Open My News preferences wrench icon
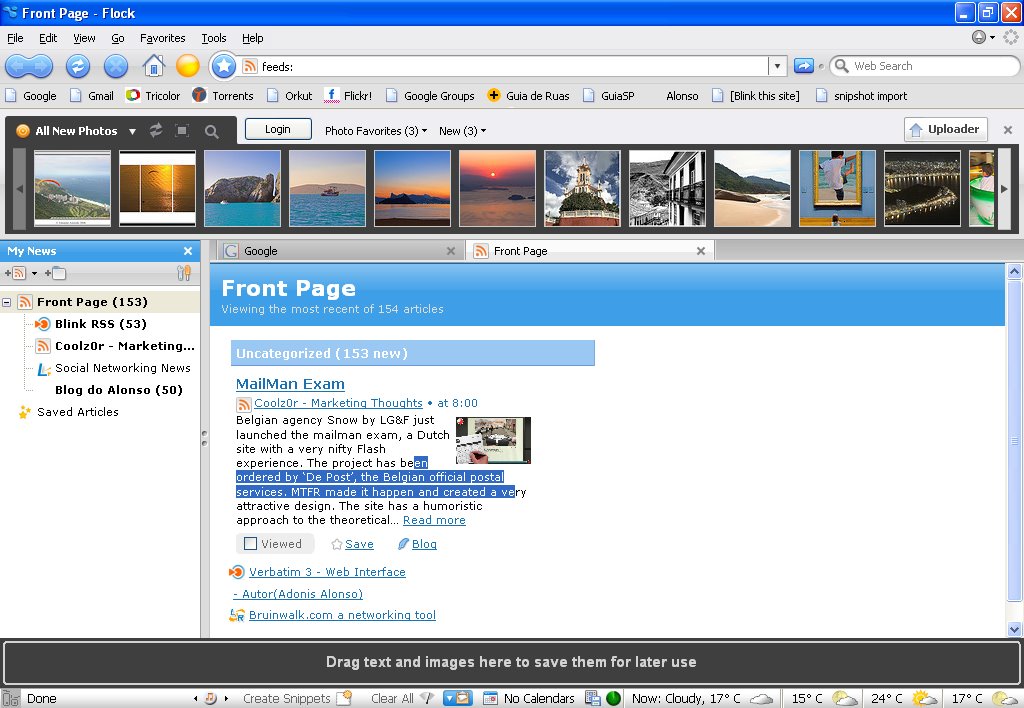This screenshot has width=1024, height=708. tap(184, 273)
